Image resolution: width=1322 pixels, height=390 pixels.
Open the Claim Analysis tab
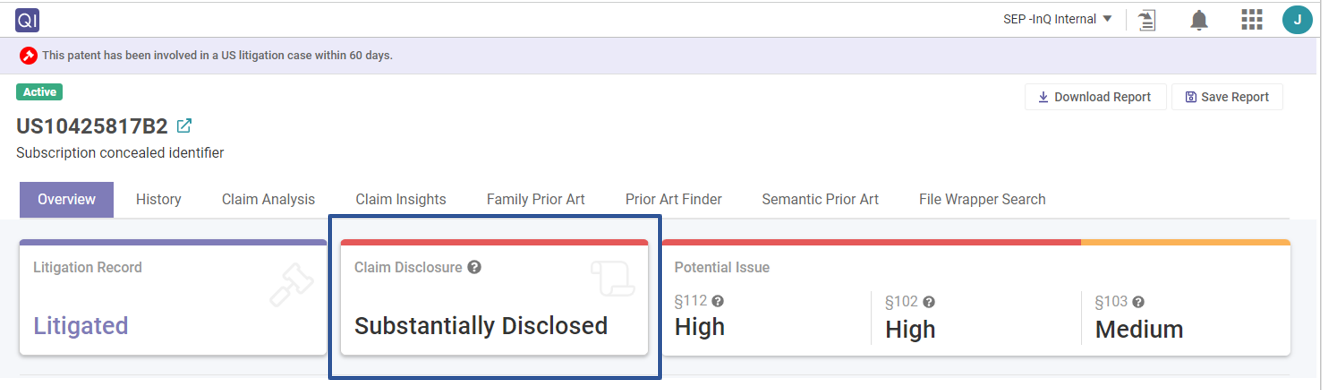pos(268,199)
